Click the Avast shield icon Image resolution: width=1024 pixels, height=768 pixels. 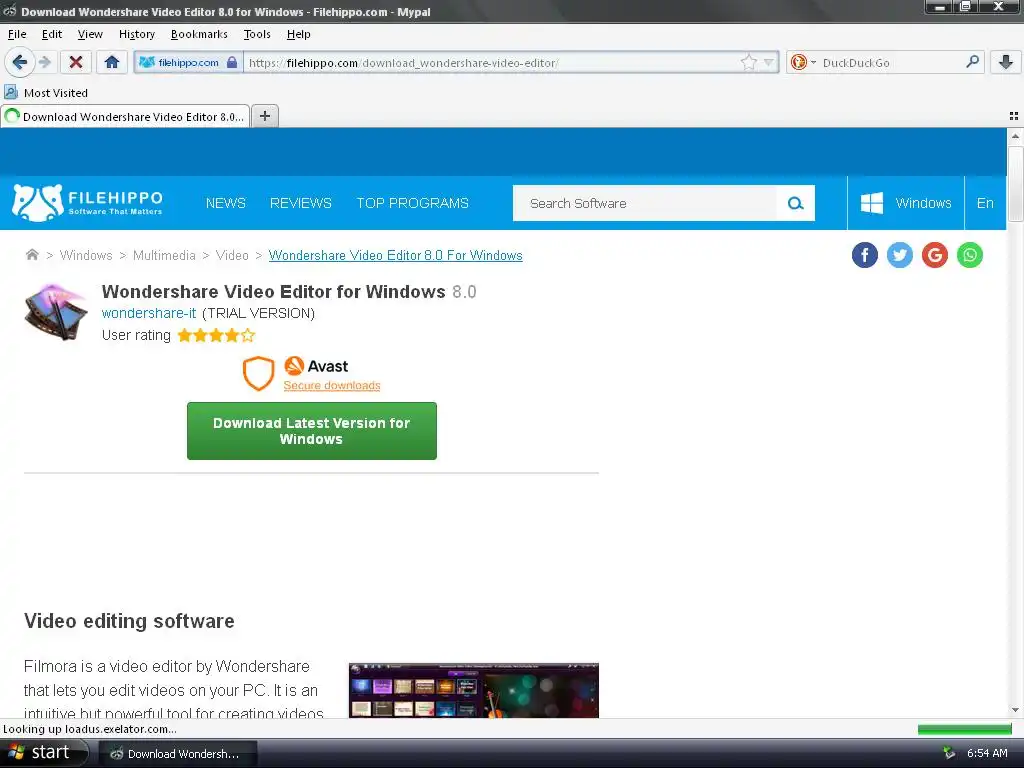pos(259,374)
